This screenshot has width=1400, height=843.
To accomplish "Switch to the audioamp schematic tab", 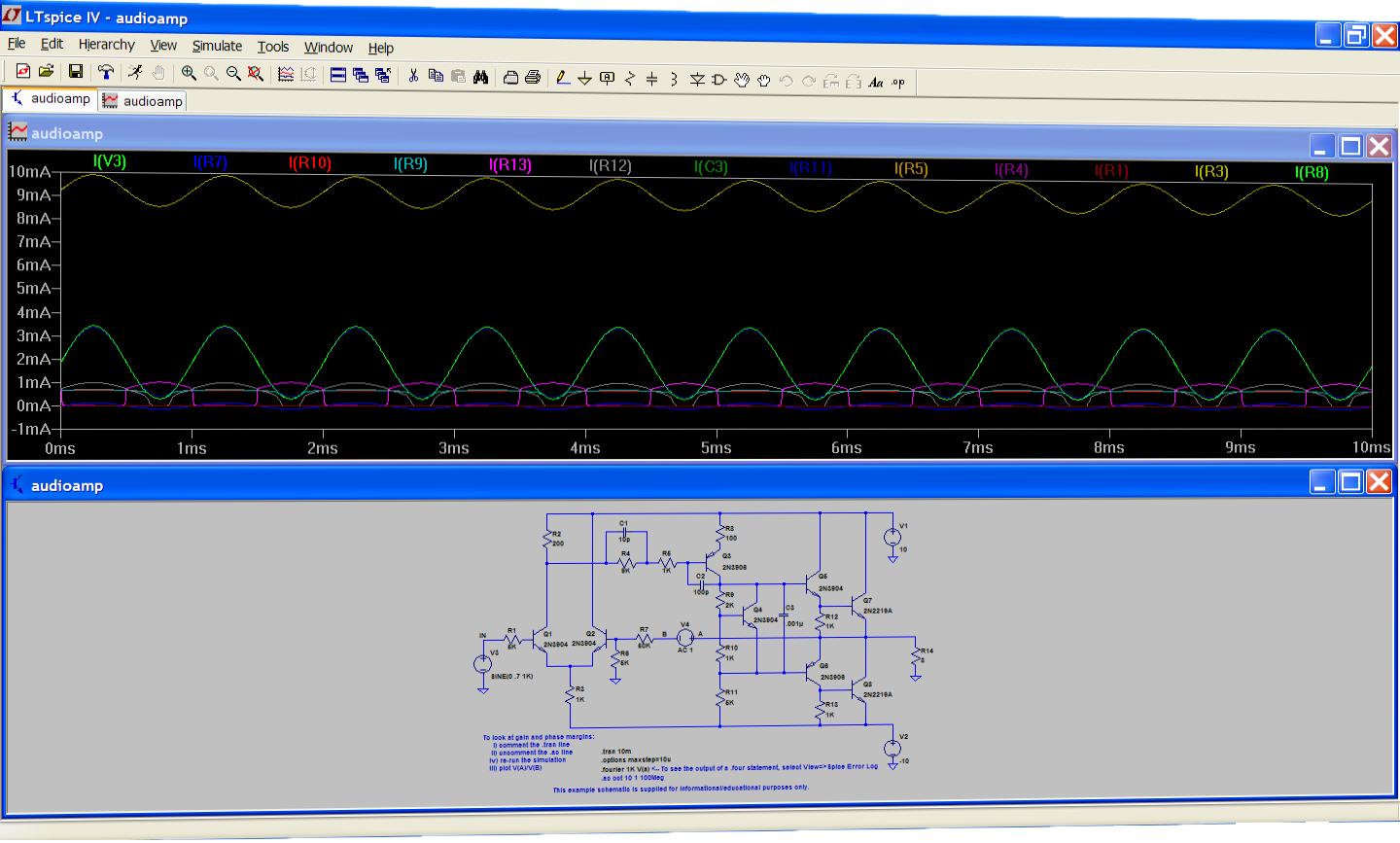I will (x=51, y=98).
